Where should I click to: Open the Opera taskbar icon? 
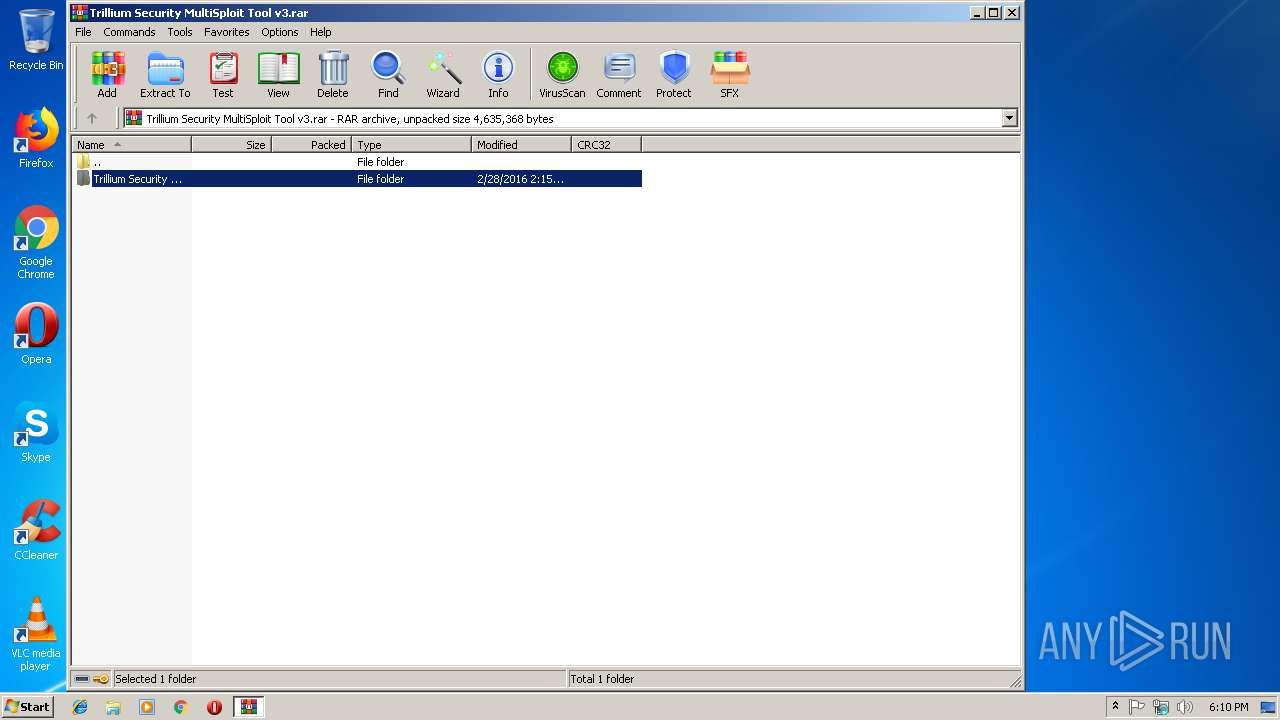[214, 707]
